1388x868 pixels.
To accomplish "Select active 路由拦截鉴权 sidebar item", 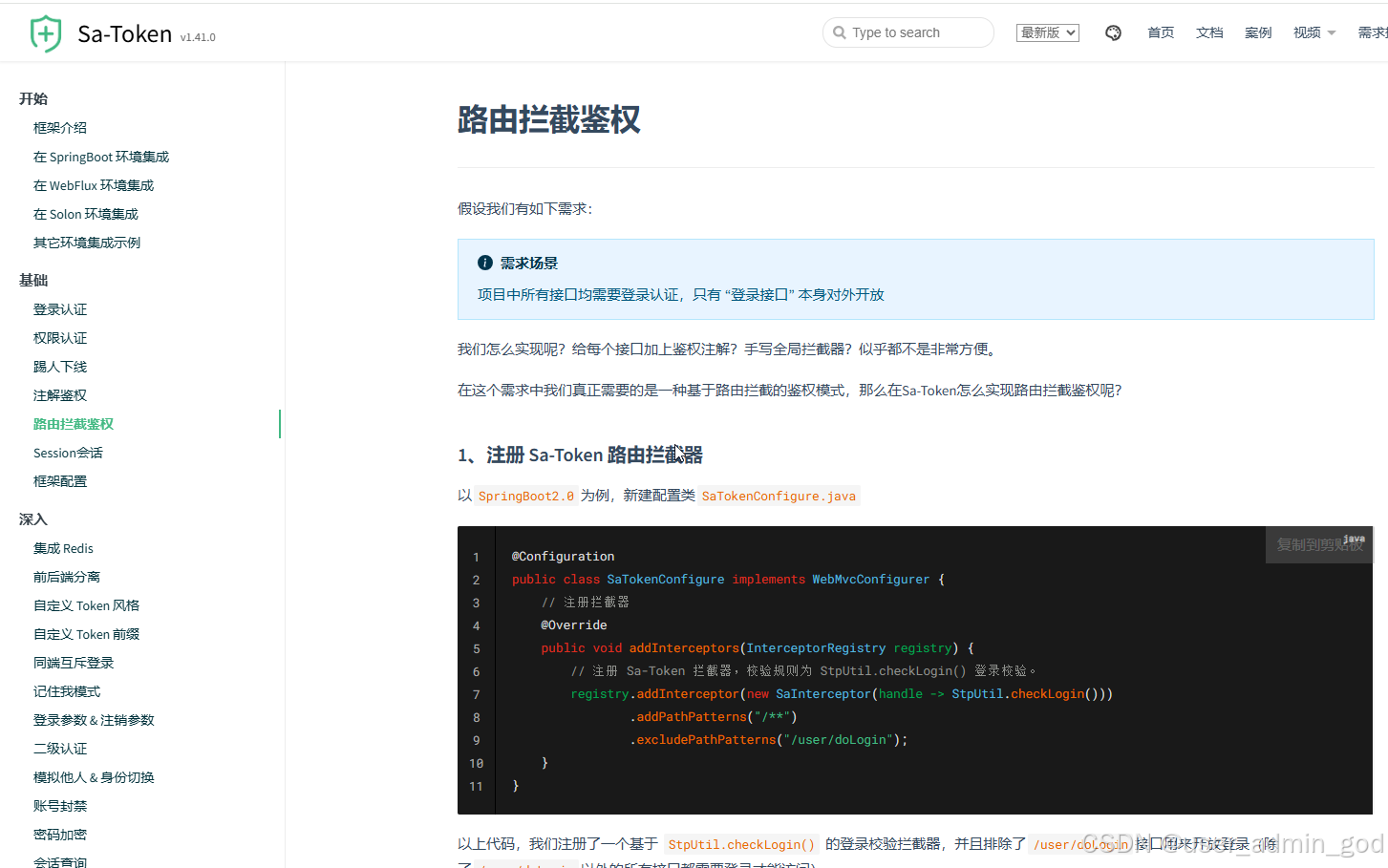I will 74,424.
